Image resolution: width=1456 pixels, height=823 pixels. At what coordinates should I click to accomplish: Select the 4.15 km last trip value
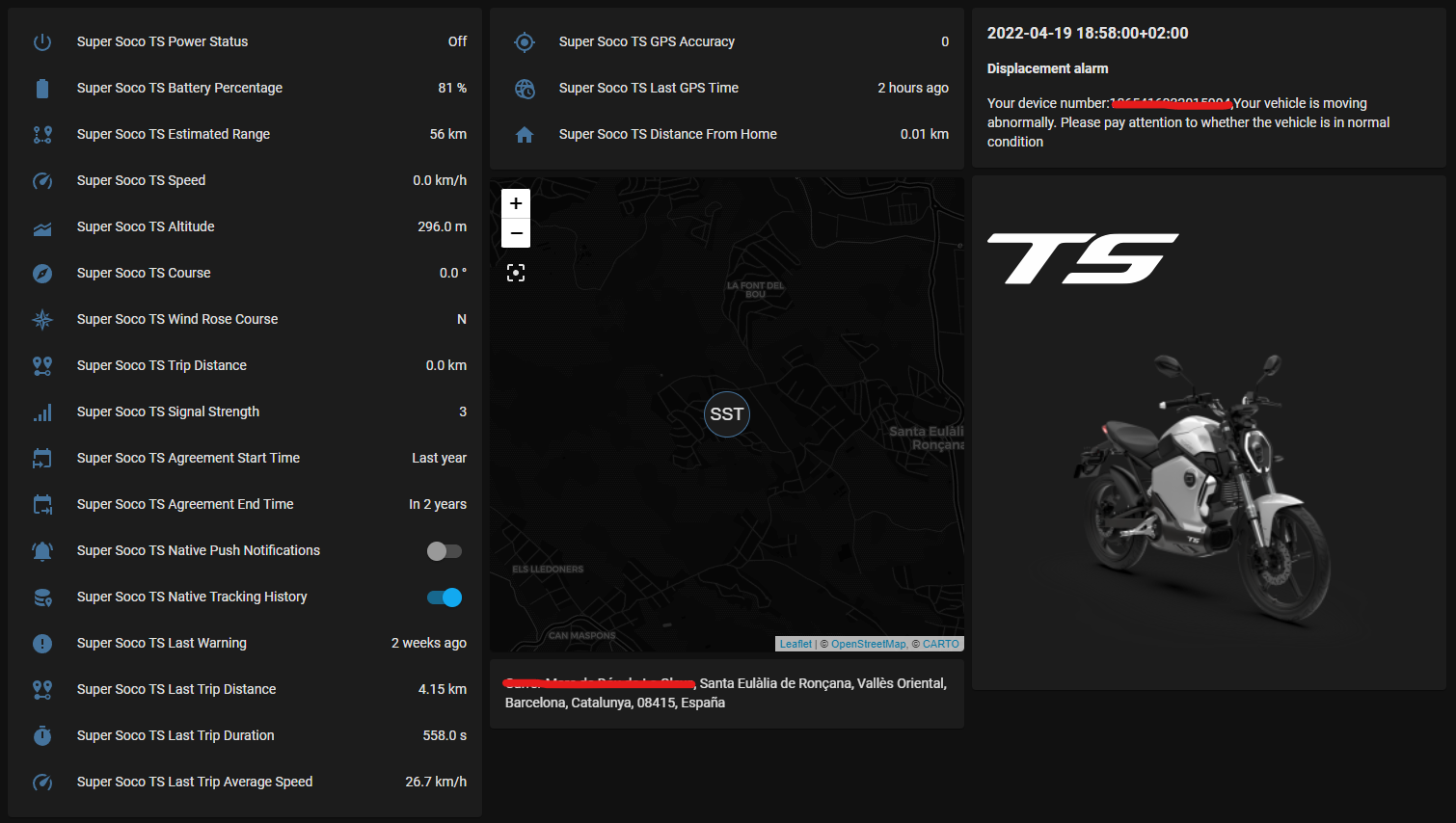(x=443, y=689)
